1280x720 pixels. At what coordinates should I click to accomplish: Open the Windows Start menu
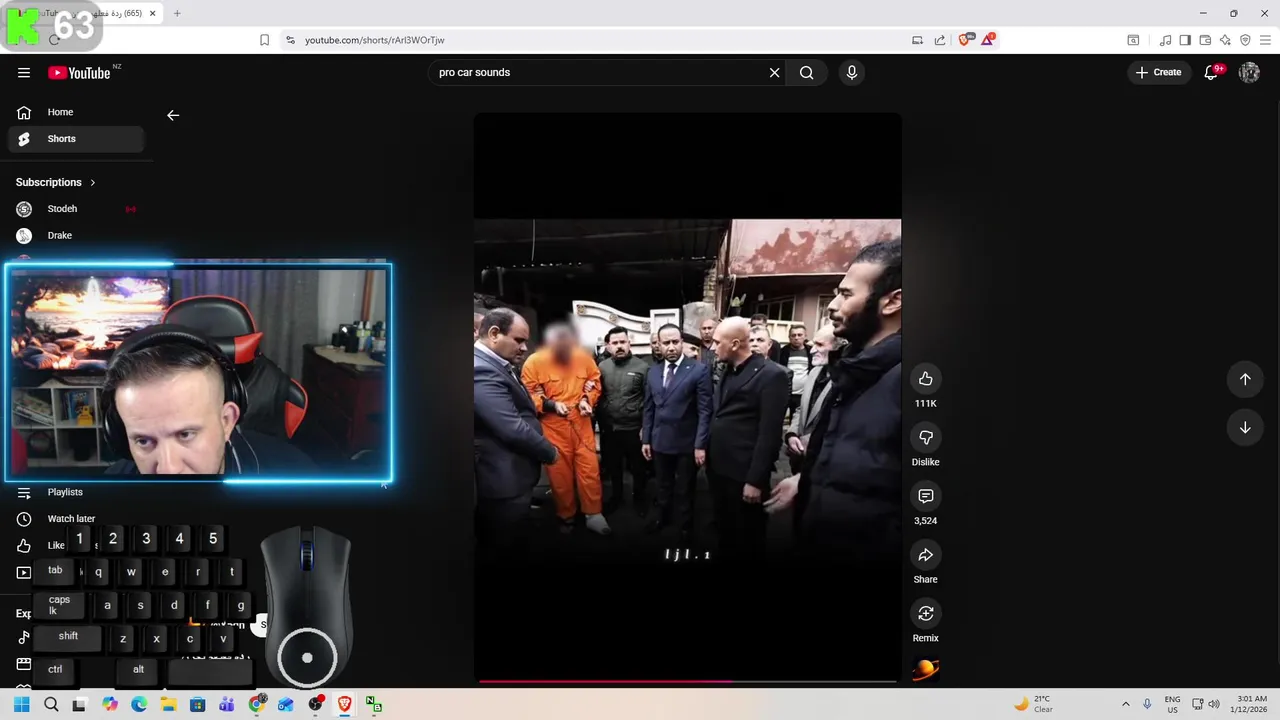pos(21,705)
